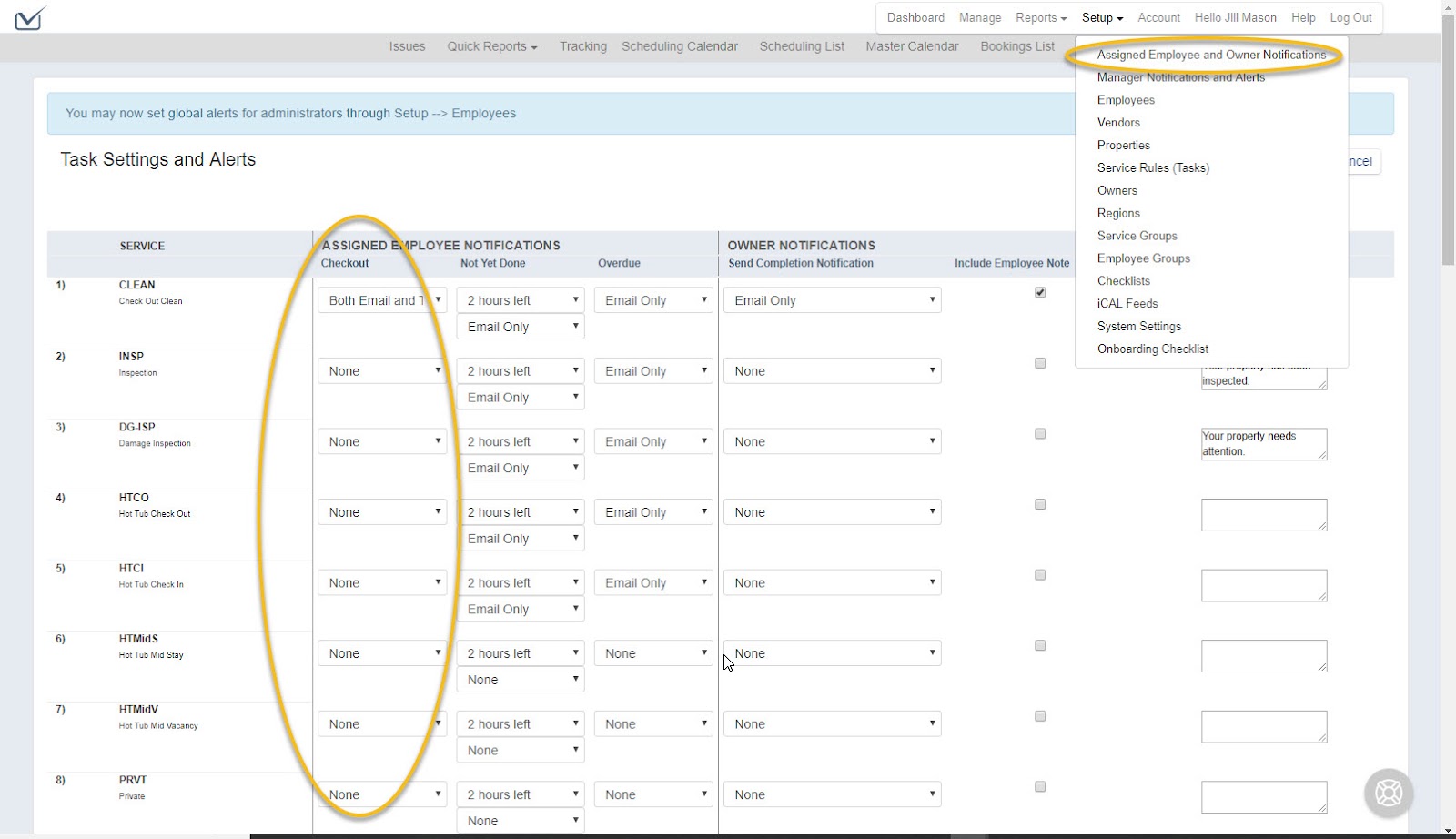1456x839 pixels.
Task: Open Scheduling Calendar page
Action: pyautogui.click(x=680, y=46)
